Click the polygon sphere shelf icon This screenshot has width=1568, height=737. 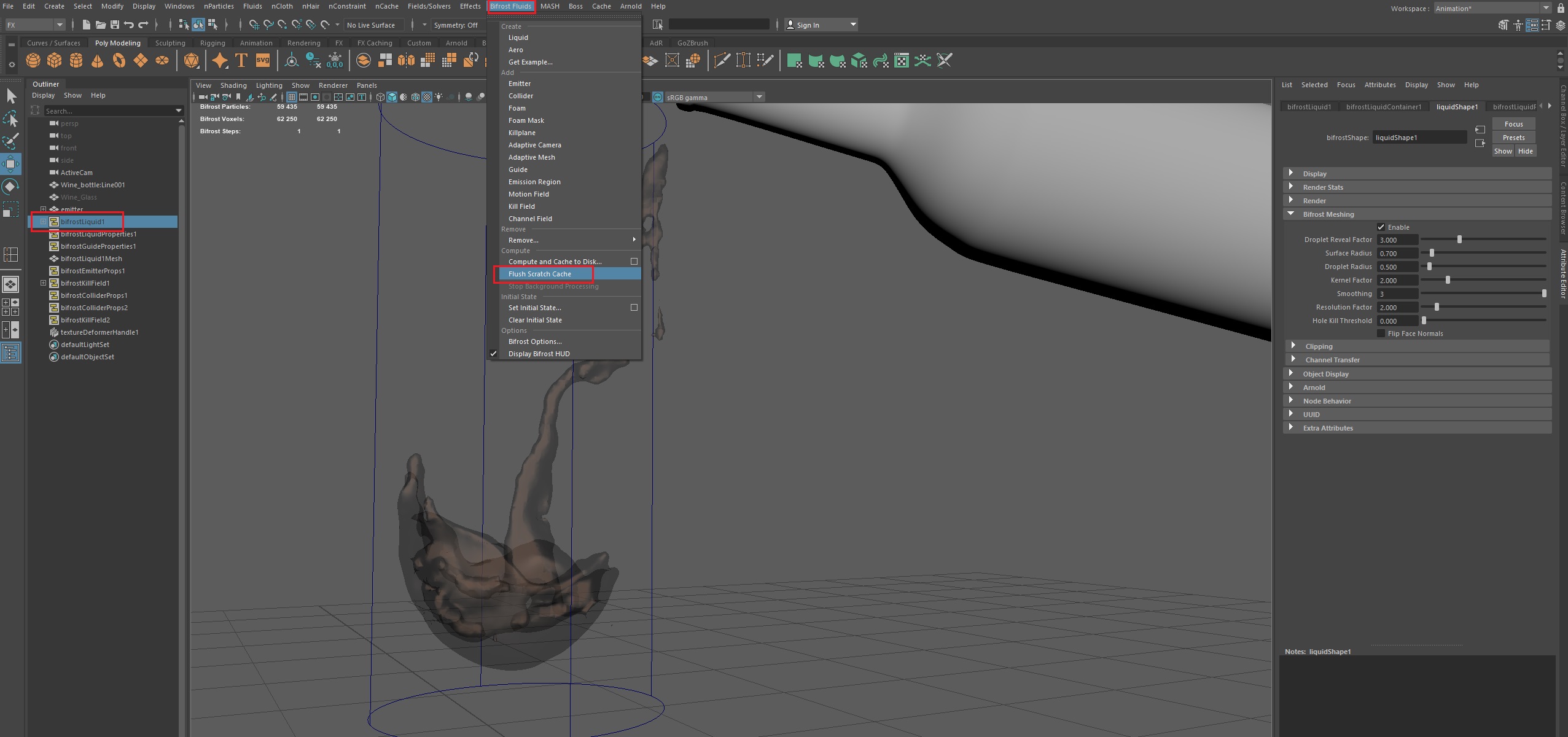point(33,60)
